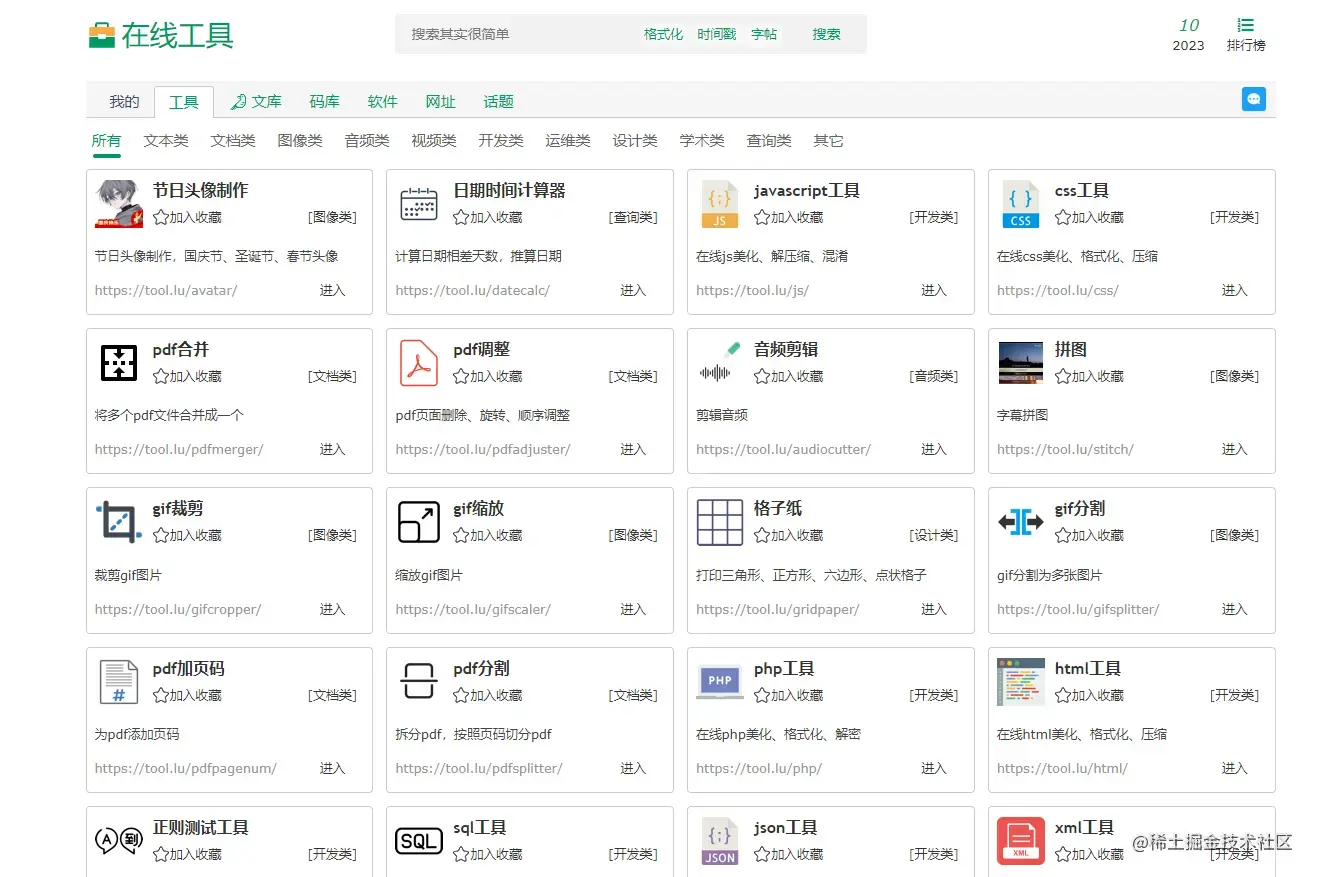Switch to the 我的 tab
The image size is (1317, 877).
click(124, 101)
